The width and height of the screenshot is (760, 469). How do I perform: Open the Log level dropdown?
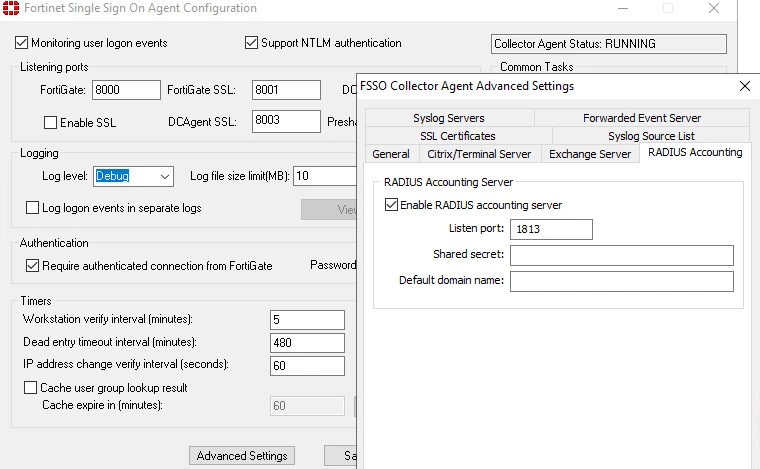[133, 176]
